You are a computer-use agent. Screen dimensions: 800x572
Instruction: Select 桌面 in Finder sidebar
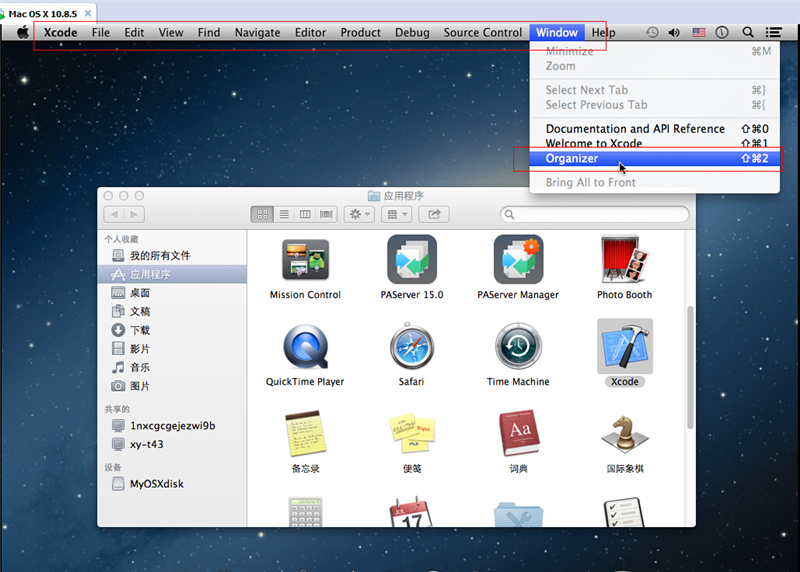pyautogui.click(x=172, y=293)
